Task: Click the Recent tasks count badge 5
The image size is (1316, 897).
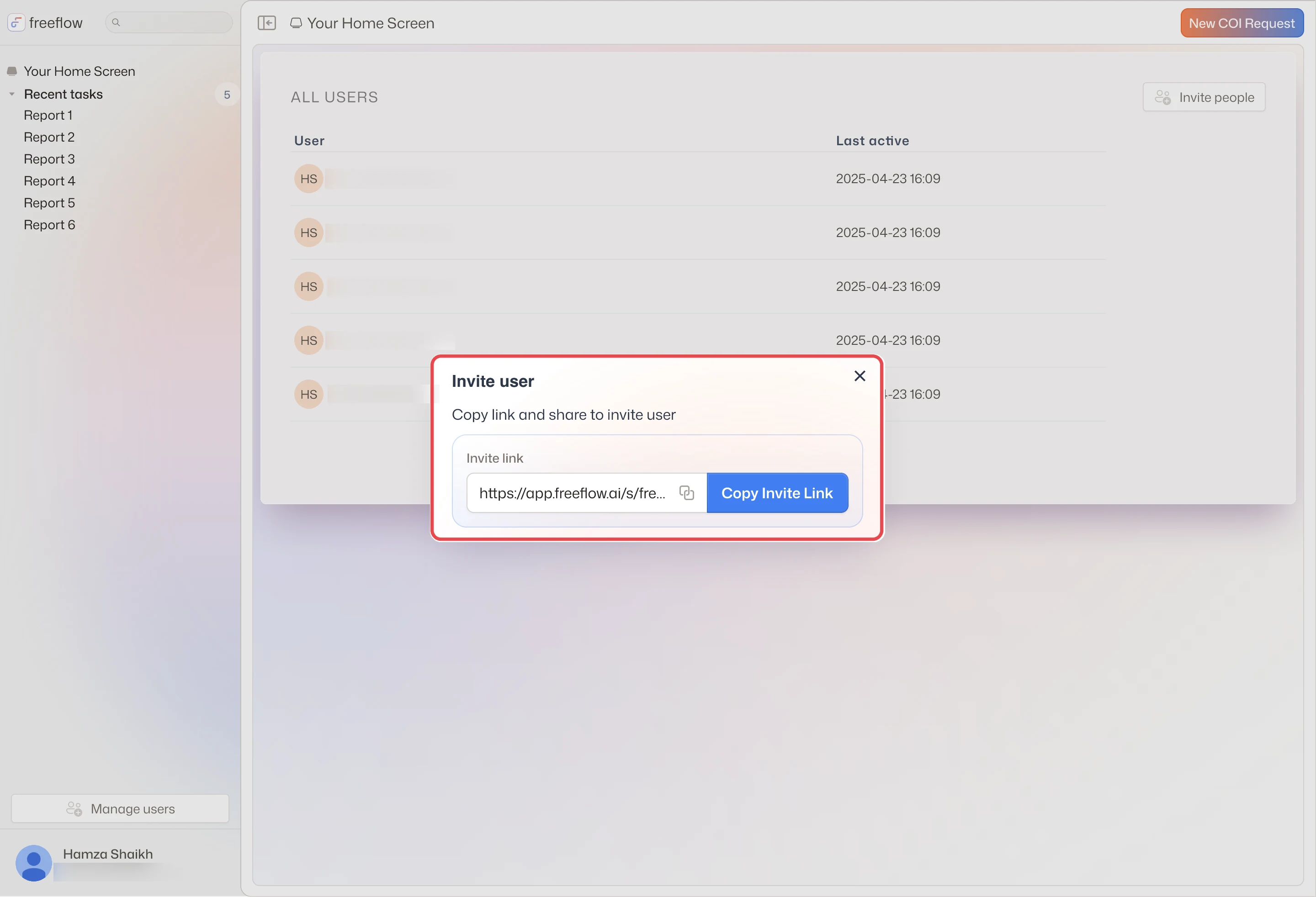Action: point(227,95)
